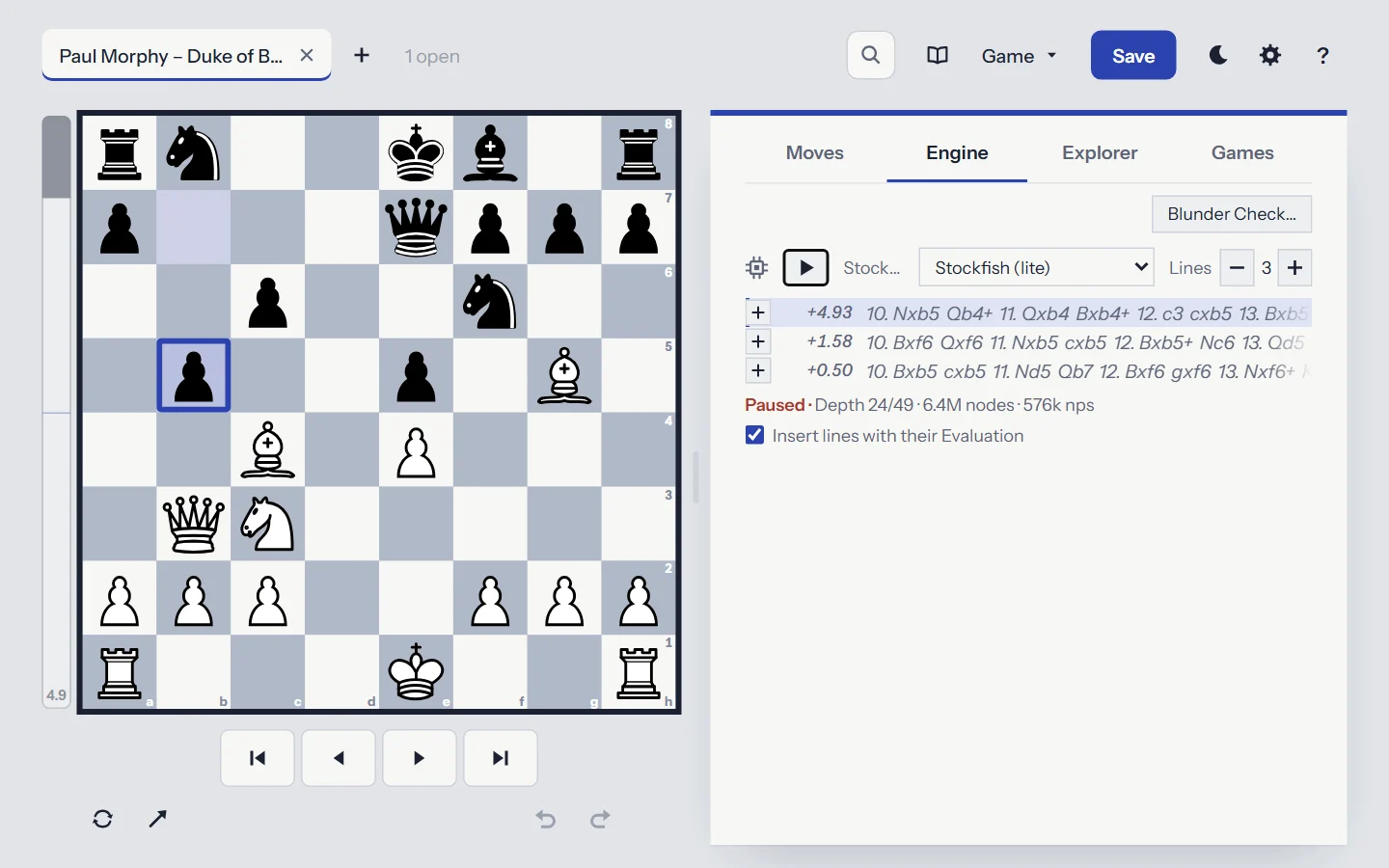Jump to the last move
The width and height of the screenshot is (1389, 868).
pyautogui.click(x=501, y=758)
